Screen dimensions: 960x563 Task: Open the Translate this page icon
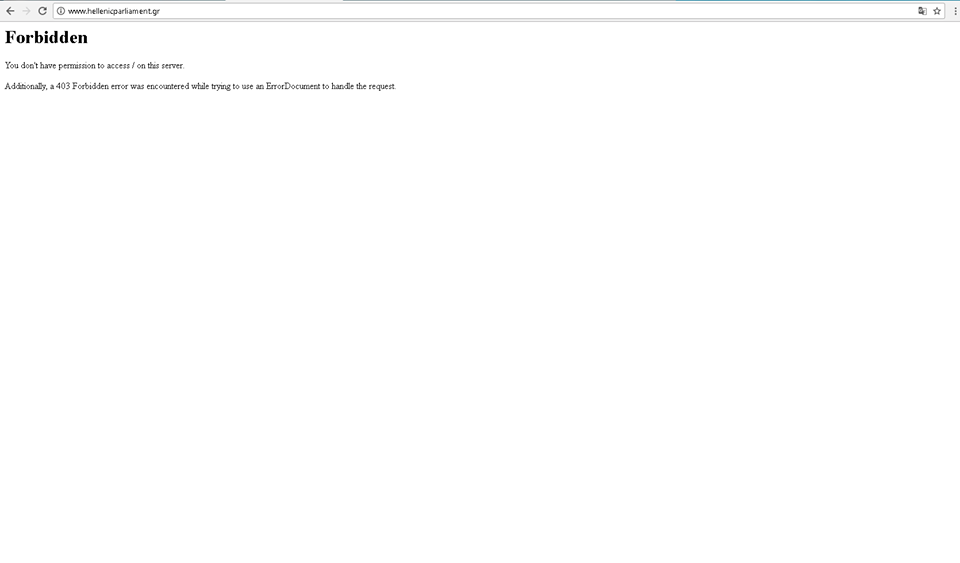(922, 11)
